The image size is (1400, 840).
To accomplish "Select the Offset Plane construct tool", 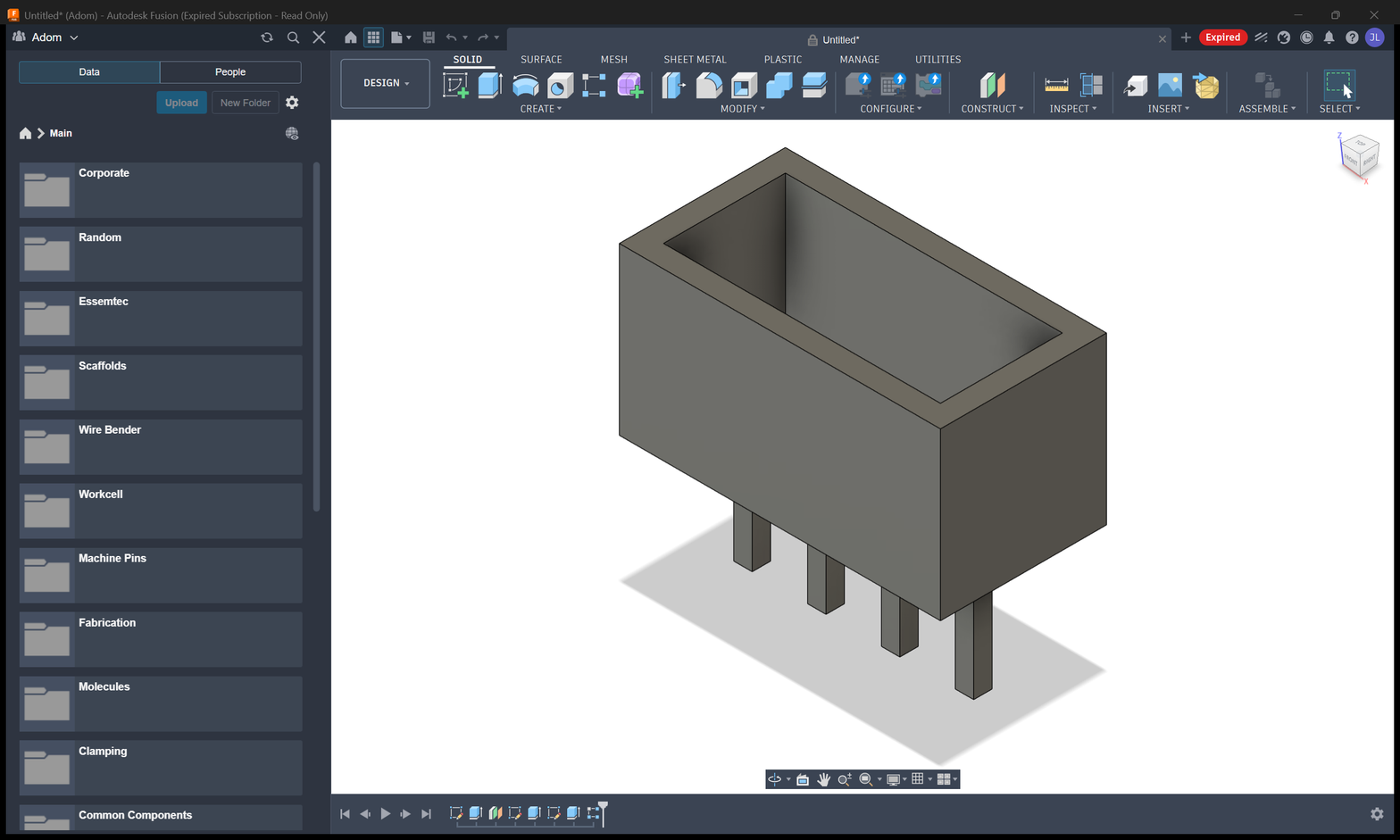I will 992,86.
